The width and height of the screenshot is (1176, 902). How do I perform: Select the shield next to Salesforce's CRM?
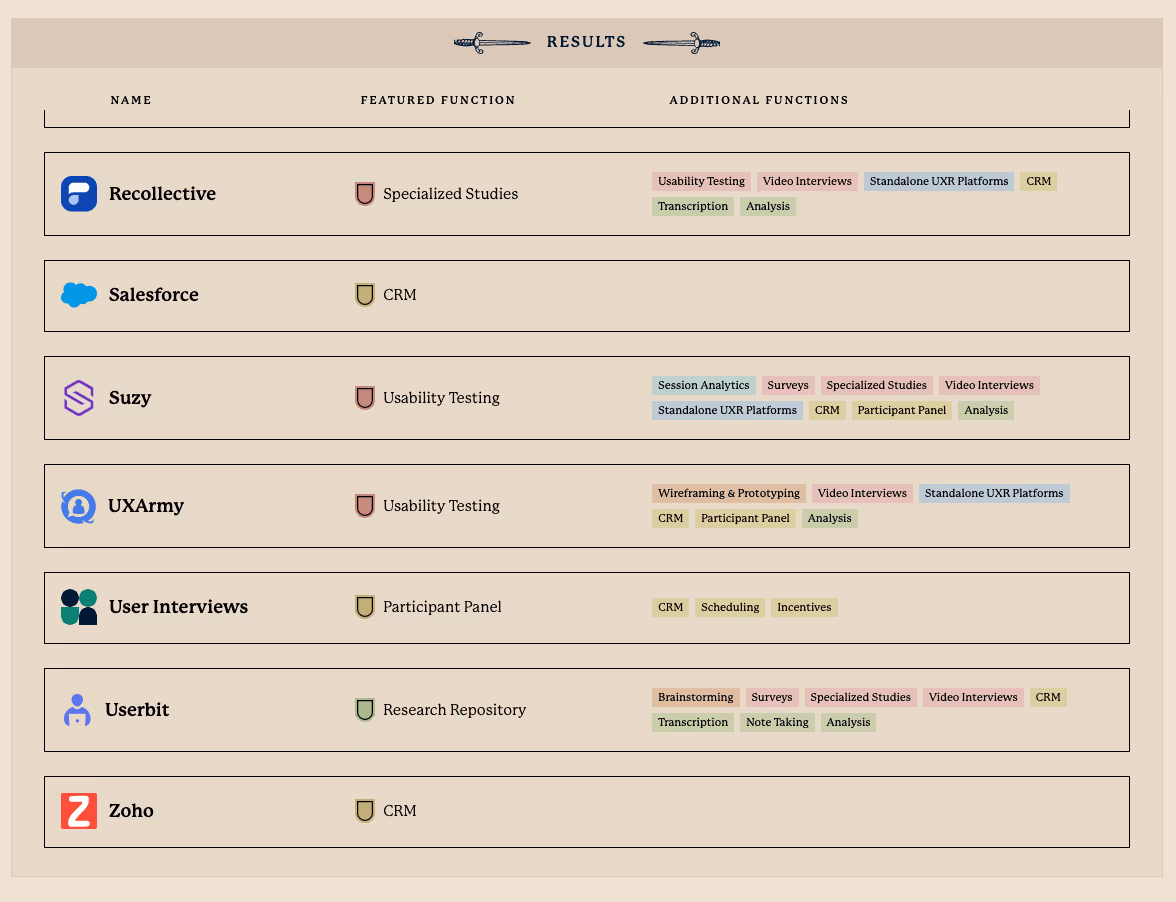[x=364, y=295]
